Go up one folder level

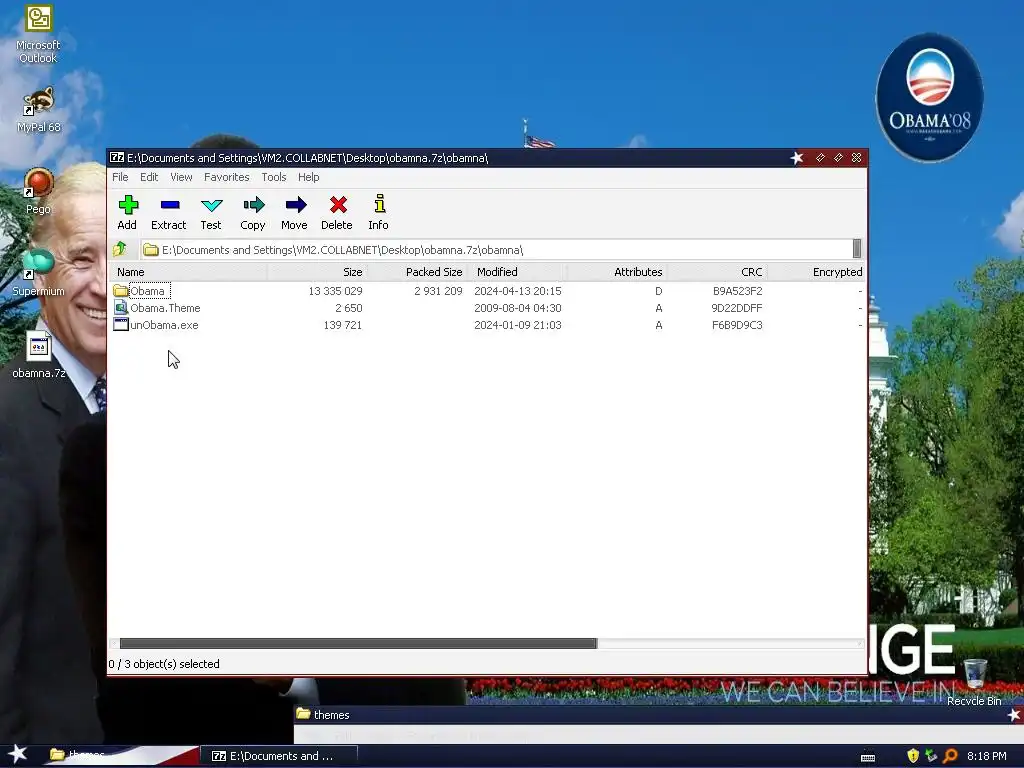point(120,249)
